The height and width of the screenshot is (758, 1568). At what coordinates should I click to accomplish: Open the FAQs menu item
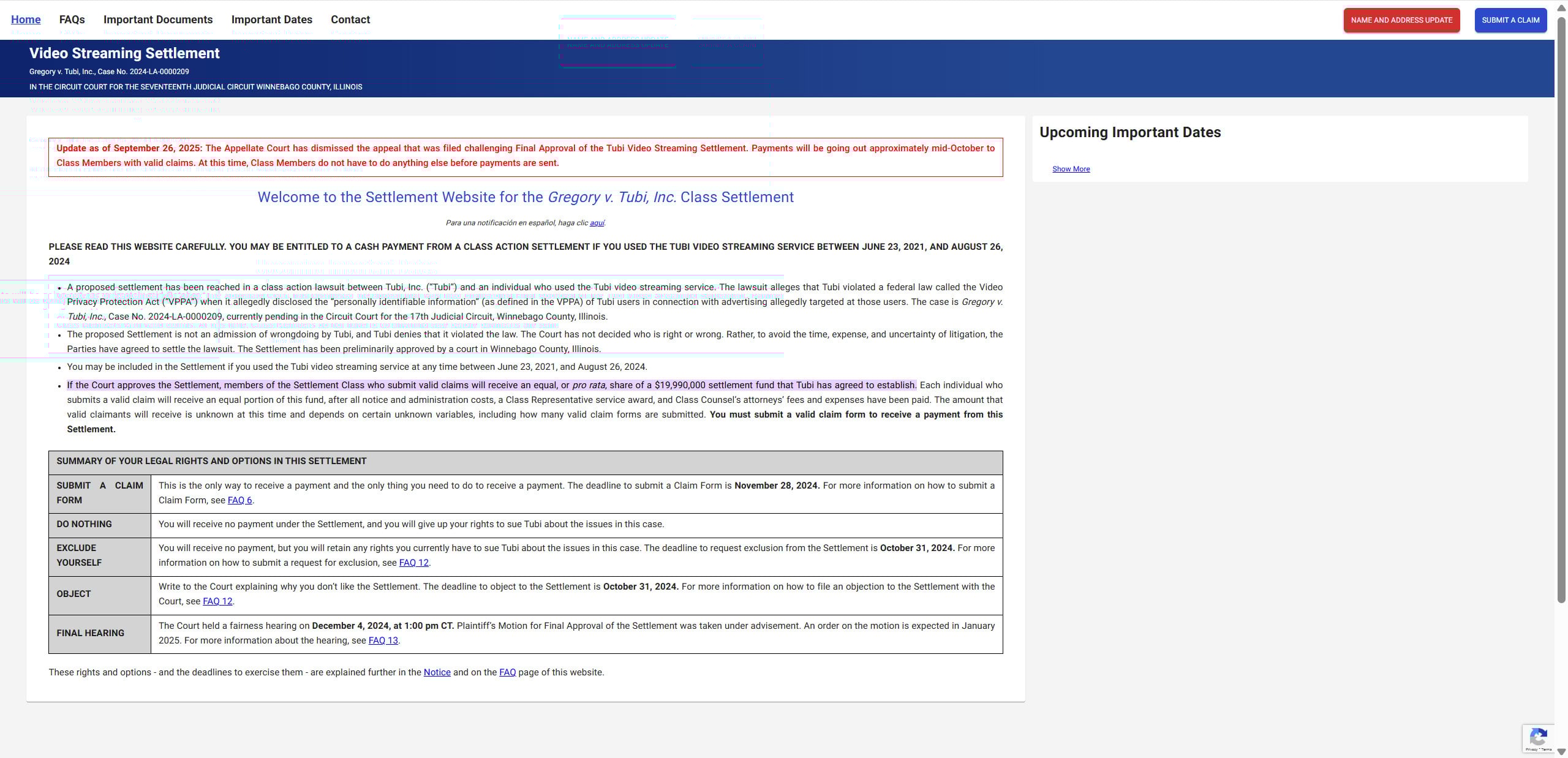pos(72,20)
